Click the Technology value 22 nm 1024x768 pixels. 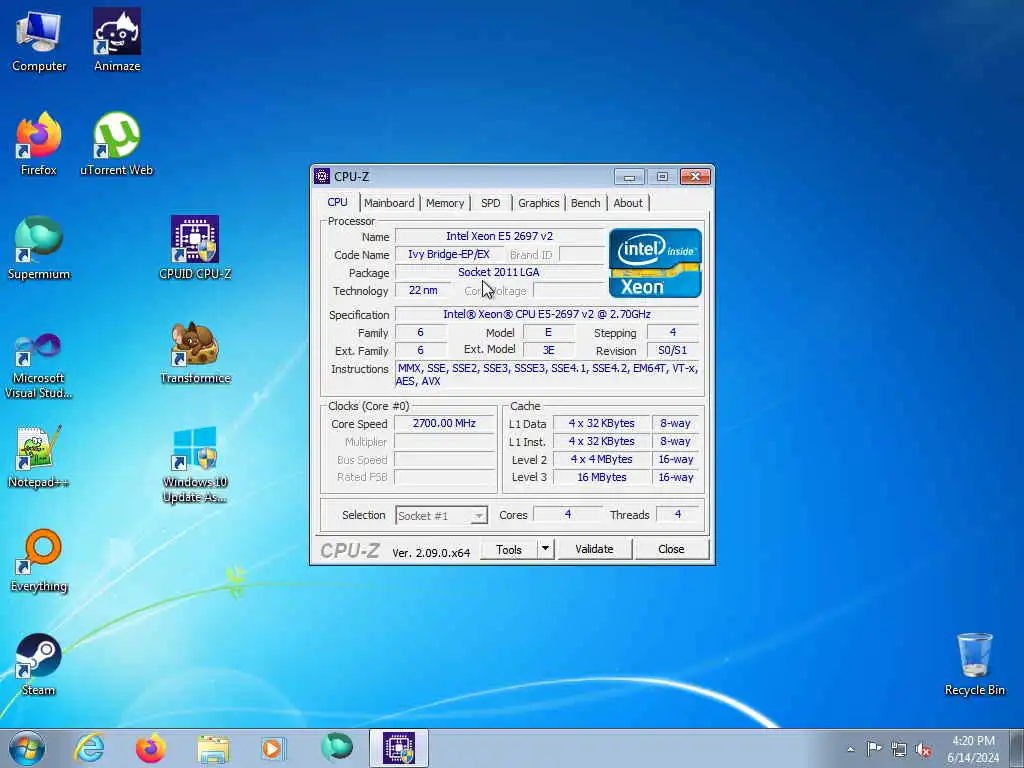point(423,291)
